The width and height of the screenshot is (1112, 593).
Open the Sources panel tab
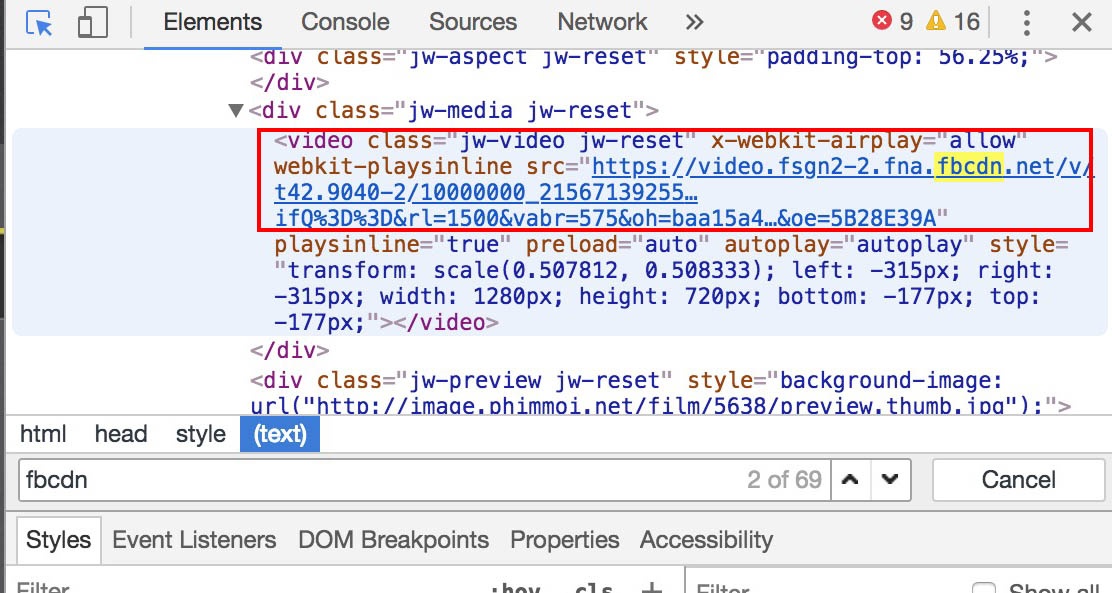pos(473,22)
